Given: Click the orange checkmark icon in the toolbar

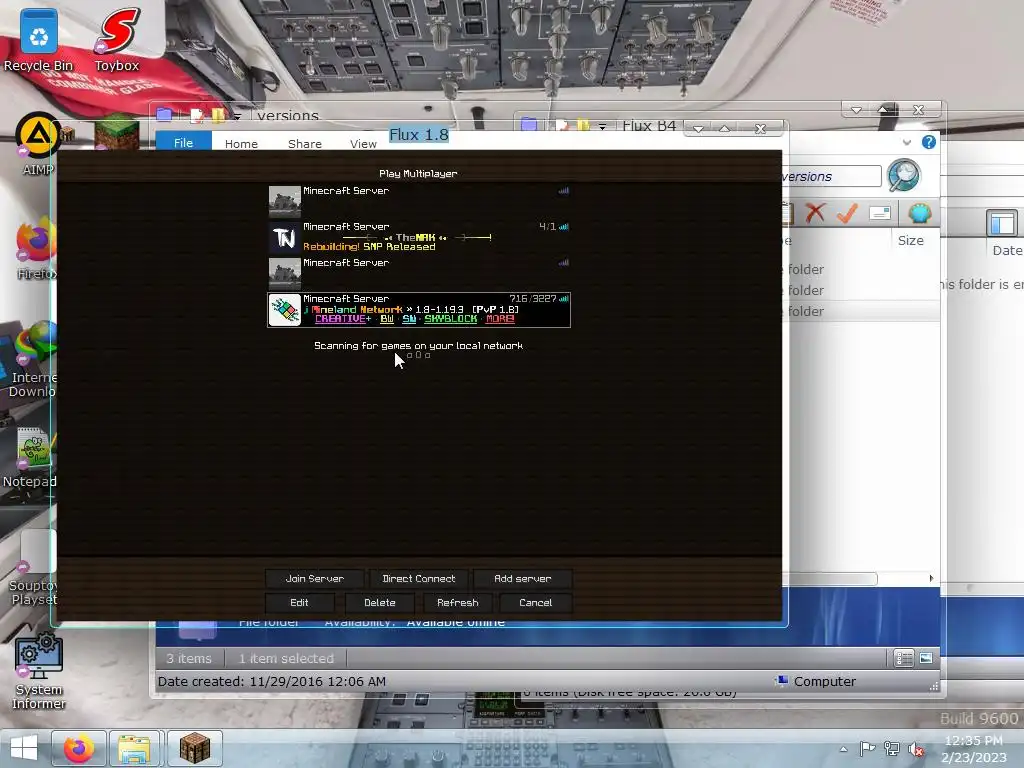Looking at the screenshot, I should (847, 213).
